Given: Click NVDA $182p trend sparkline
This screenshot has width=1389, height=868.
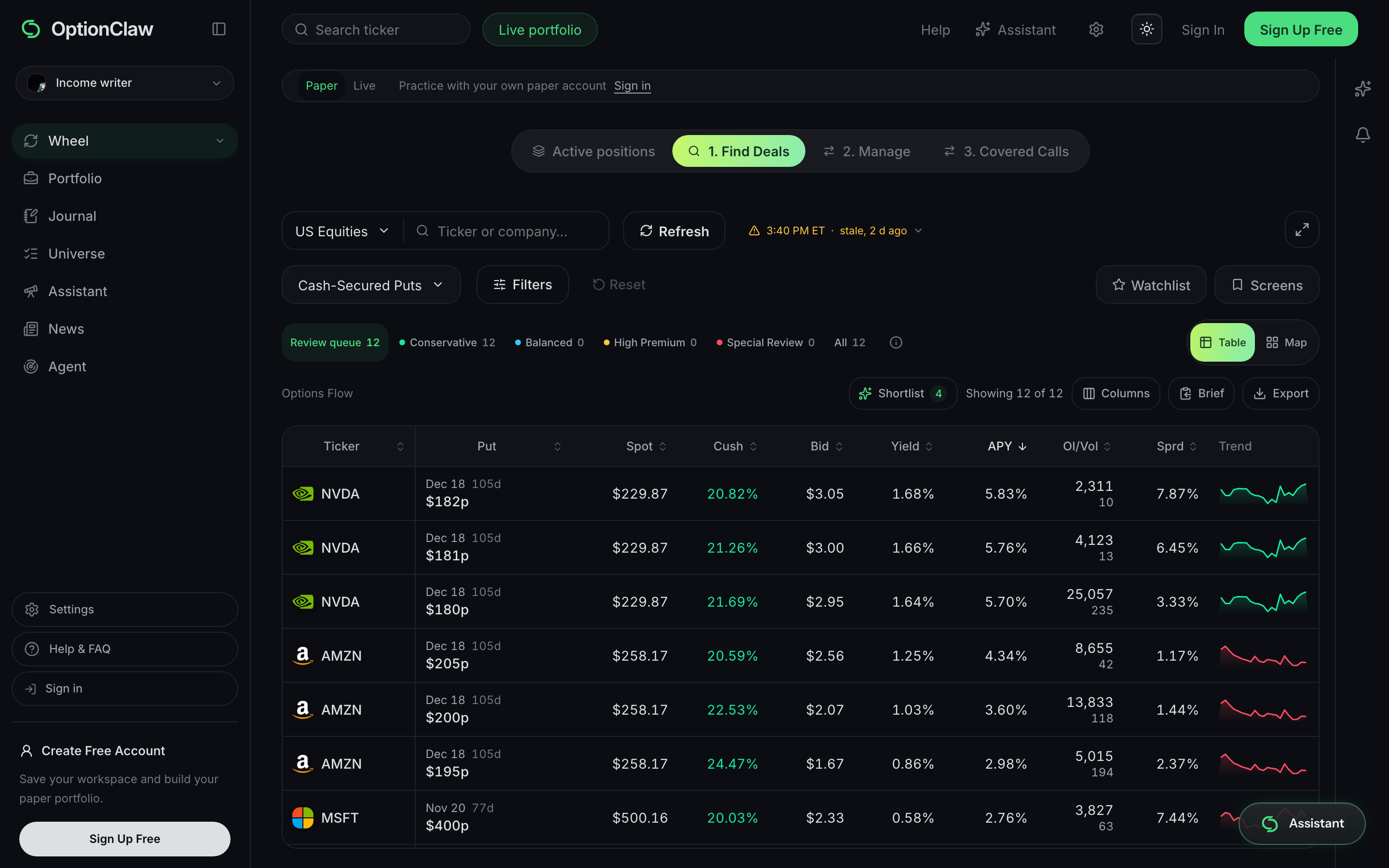Looking at the screenshot, I should (x=1263, y=493).
